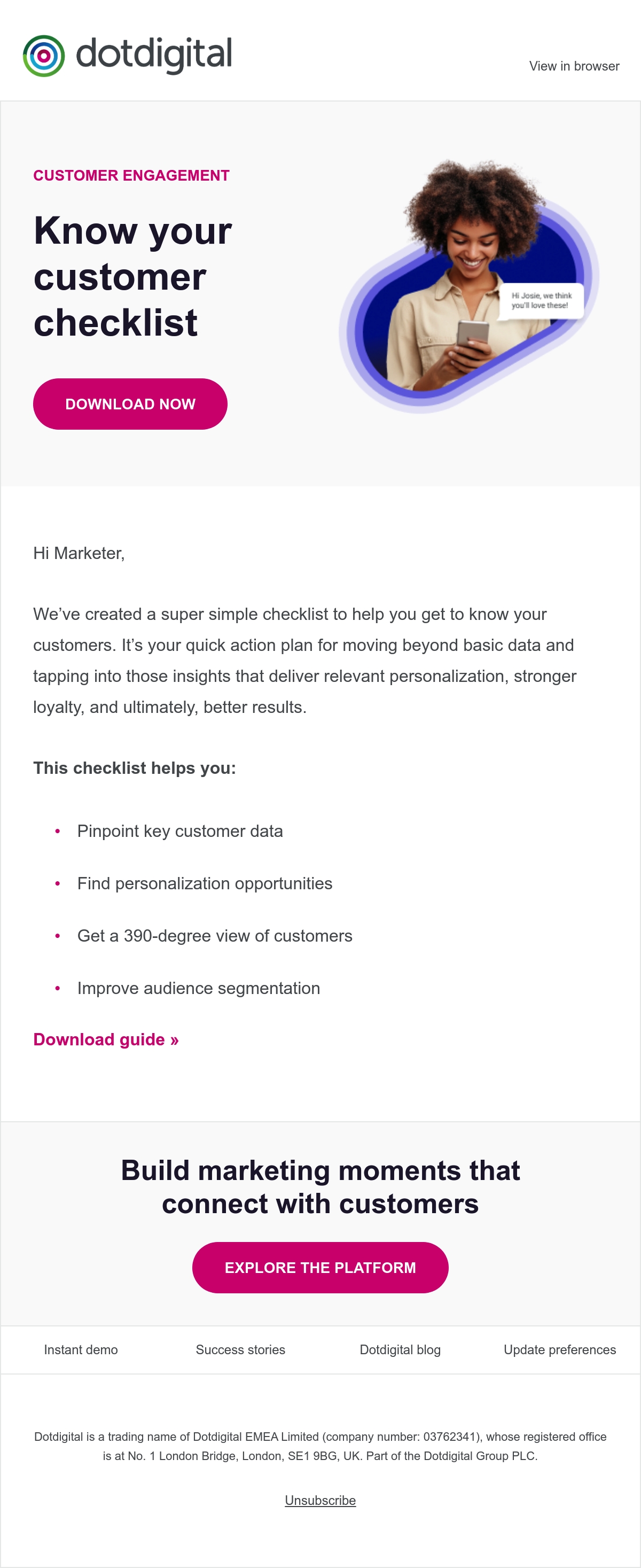The height and width of the screenshot is (1568, 641).
Task: Click the Find personalization opportunities bullet
Action: pyautogui.click(x=205, y=884)
